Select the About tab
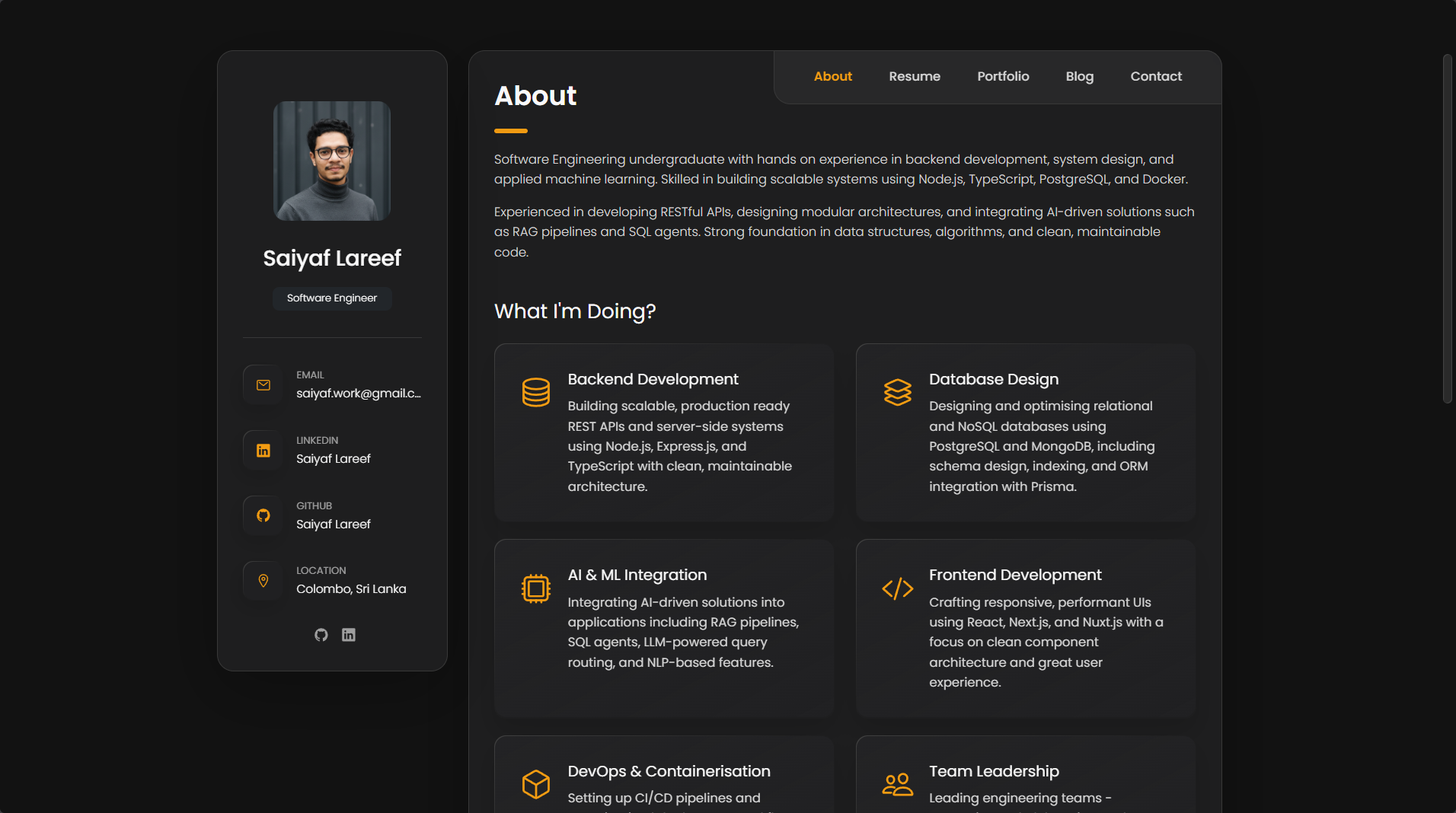1456x813 pixels. [832, 77]
